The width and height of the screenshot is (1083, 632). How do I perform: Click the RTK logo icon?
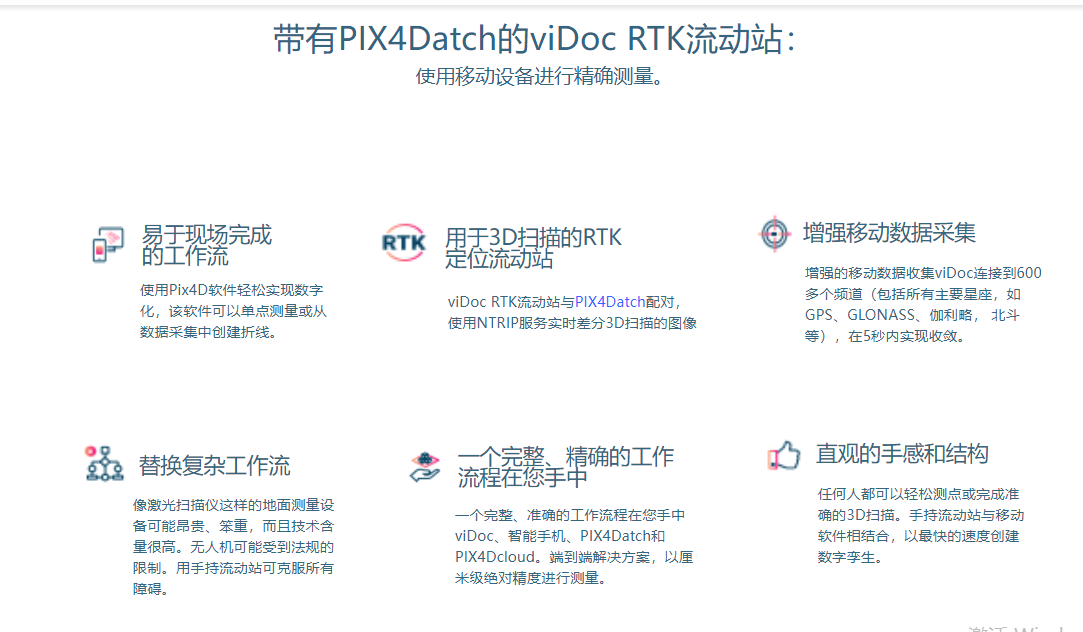[x=404, y=242]
